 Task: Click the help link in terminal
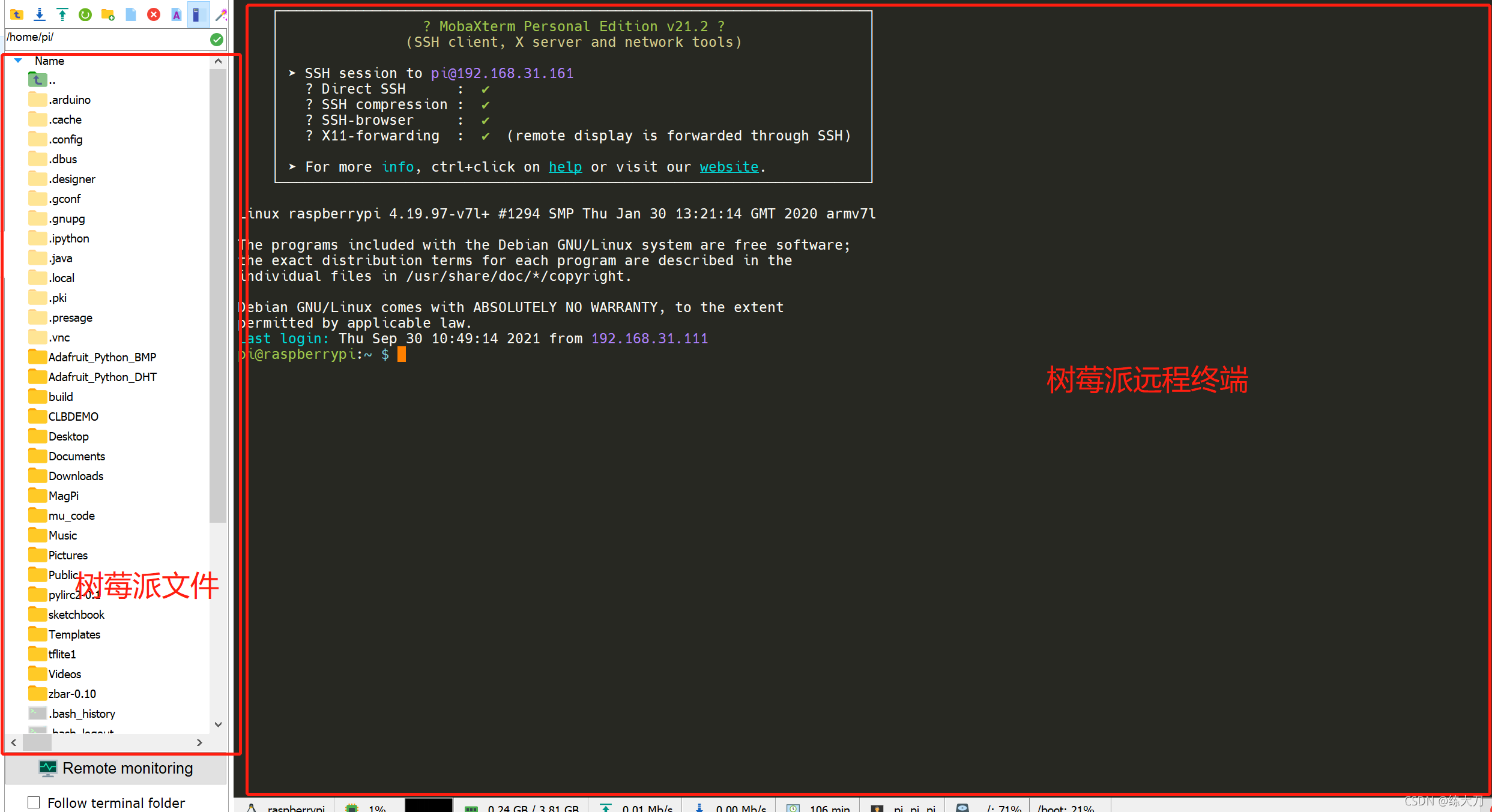tap(565, 167)
